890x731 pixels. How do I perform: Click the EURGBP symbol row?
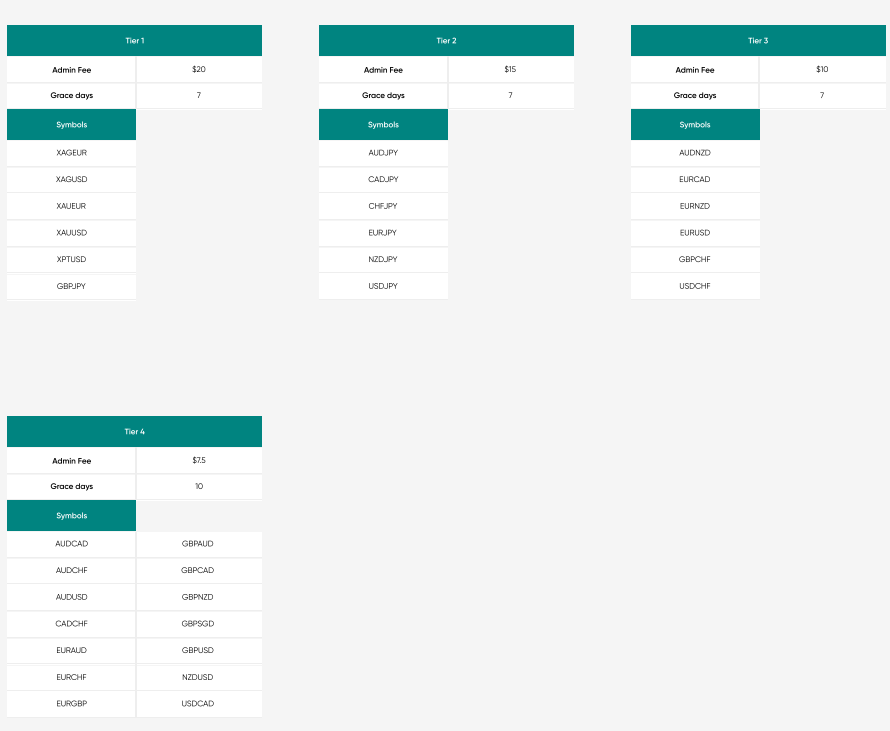pos(71,704)
